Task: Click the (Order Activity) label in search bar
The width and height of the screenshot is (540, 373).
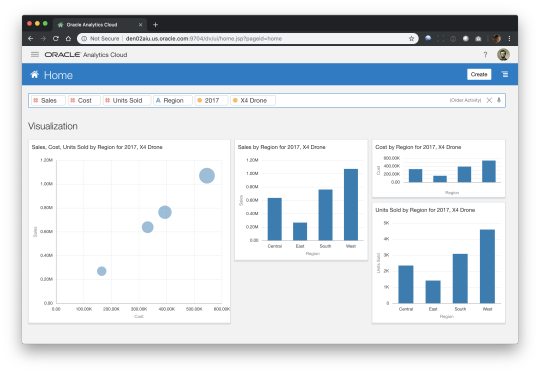Action: click(465, 100)
